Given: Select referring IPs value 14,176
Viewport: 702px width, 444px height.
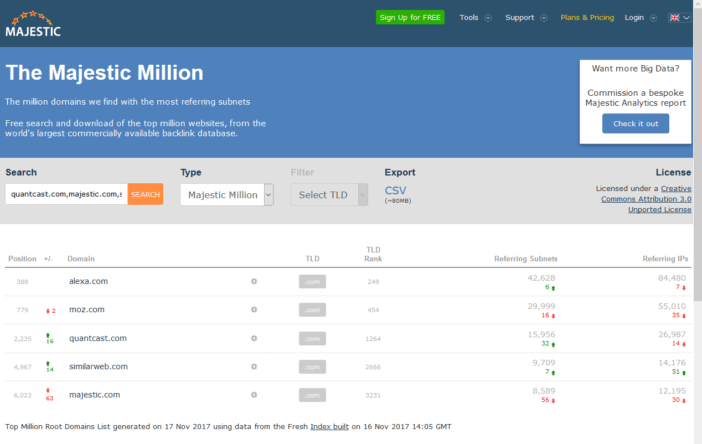Looking at the screenshot, I should pyautogui.click(x=672, y=363).
